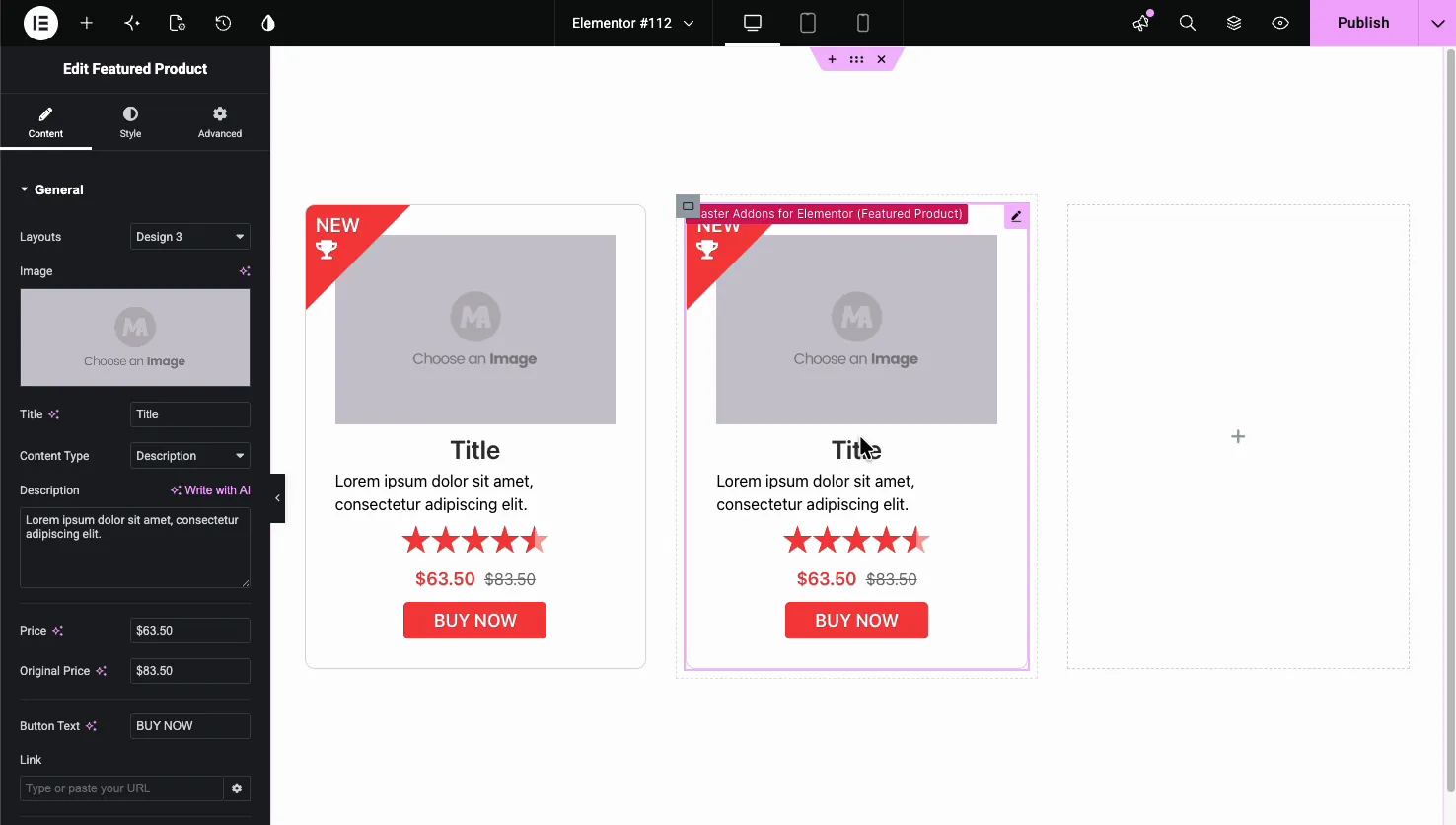
Task: Click the AI sparkle icon next to Image
Action: 245,271
